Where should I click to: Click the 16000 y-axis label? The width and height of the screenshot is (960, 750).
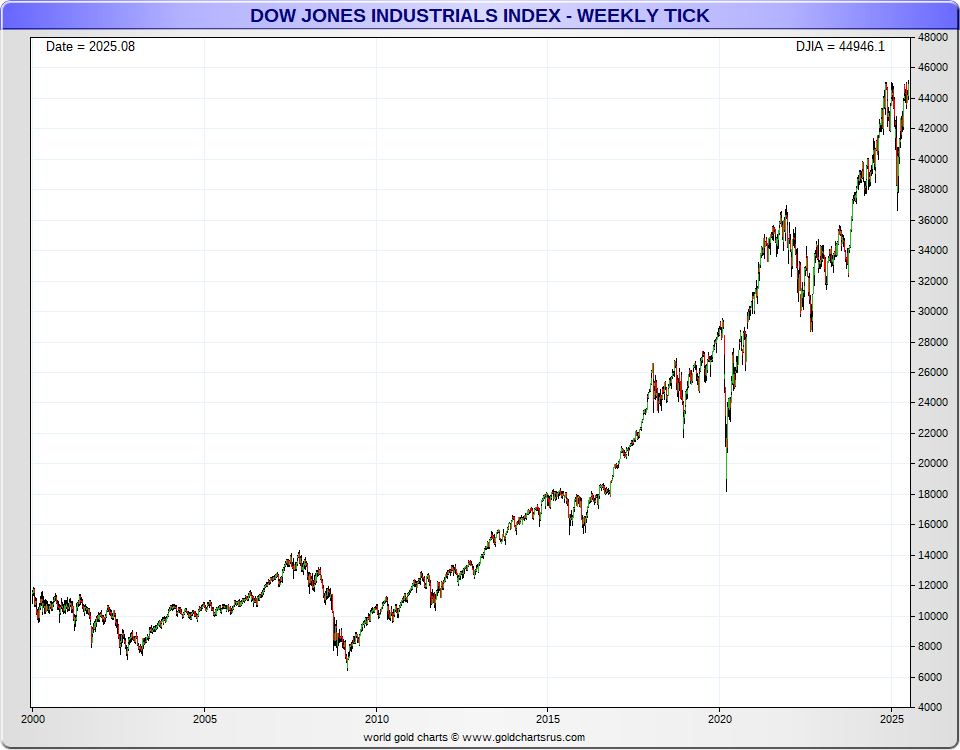point(933,524)
